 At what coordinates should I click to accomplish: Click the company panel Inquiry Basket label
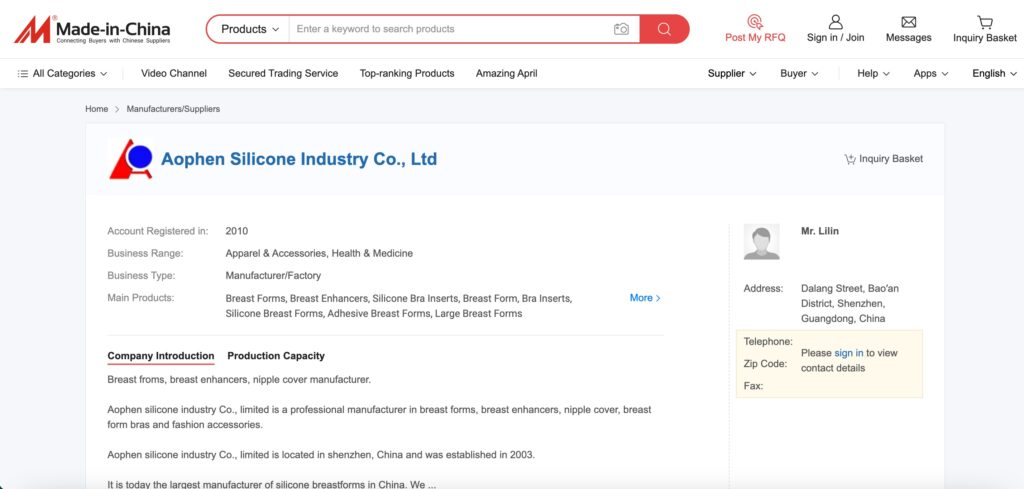click(x=891, y=159)
